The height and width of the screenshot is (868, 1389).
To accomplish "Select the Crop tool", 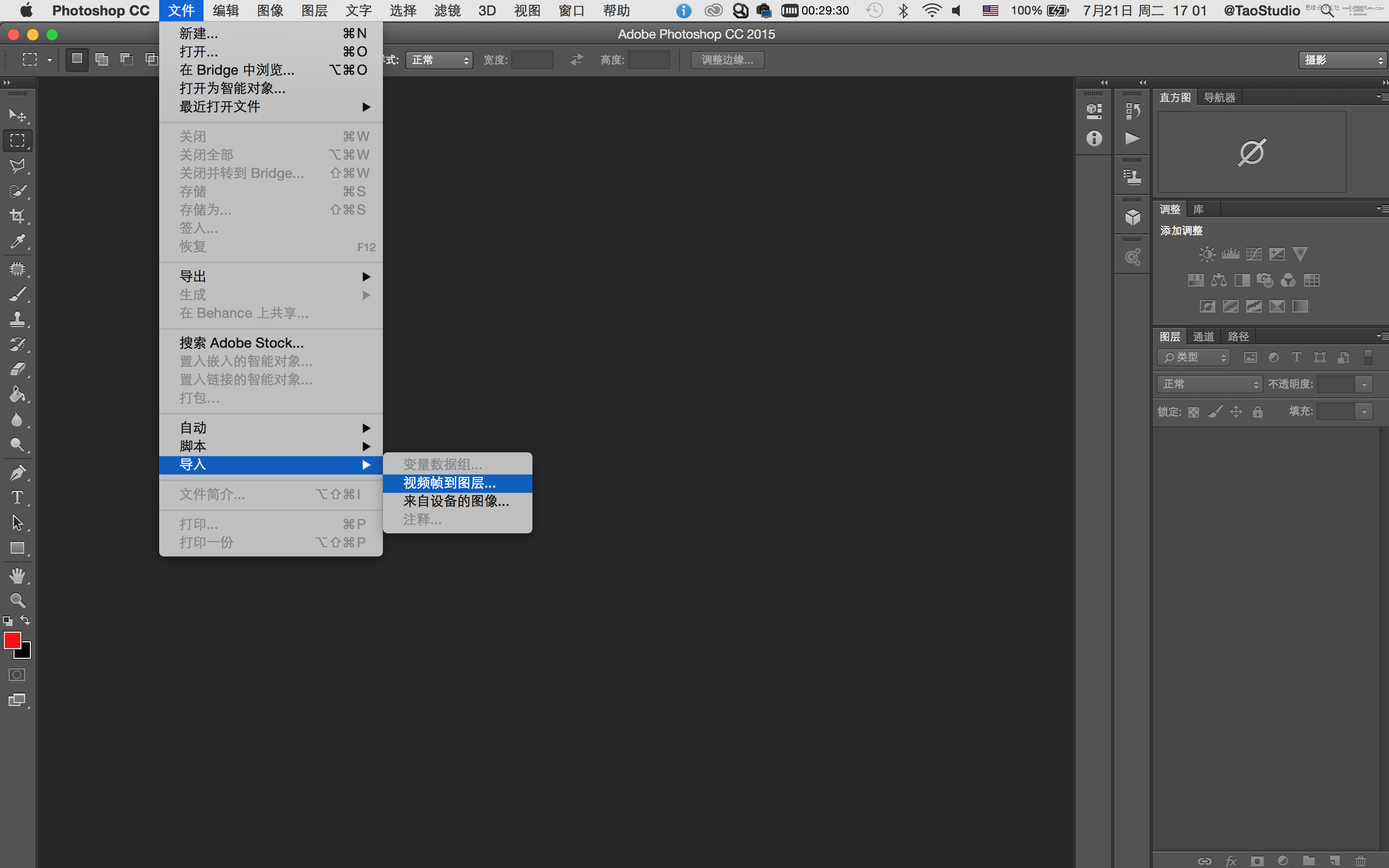I will pos(17,217).
